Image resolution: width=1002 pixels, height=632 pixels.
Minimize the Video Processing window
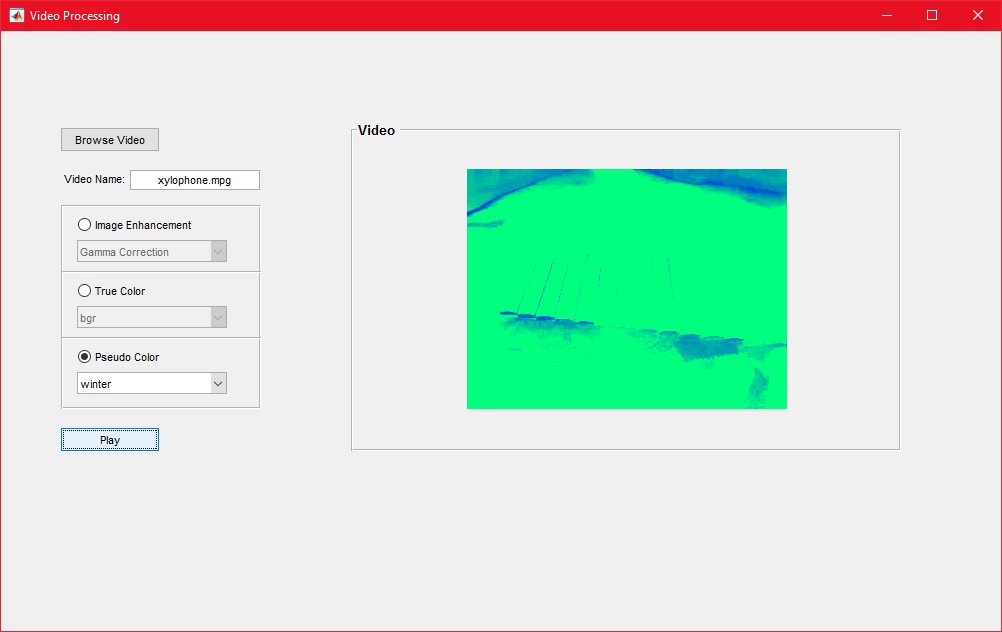886,15
